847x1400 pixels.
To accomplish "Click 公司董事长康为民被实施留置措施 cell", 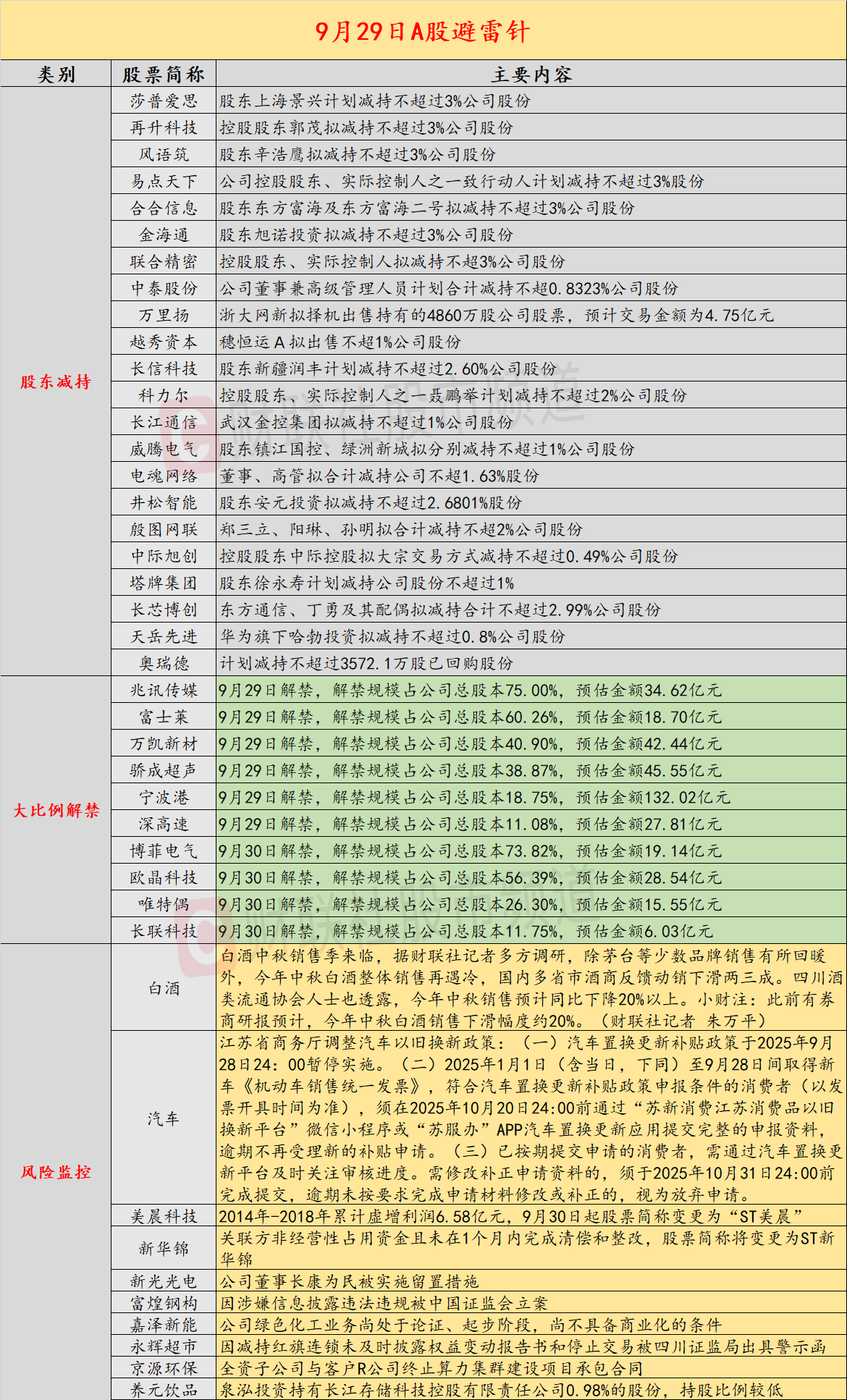I will (531, 1281).
